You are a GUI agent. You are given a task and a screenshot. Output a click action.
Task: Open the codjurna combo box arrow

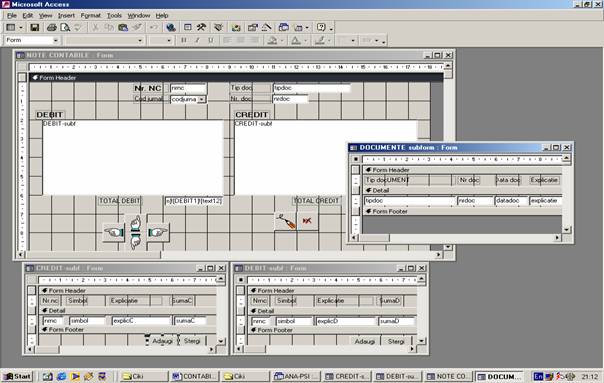click(x=201, y=99)
